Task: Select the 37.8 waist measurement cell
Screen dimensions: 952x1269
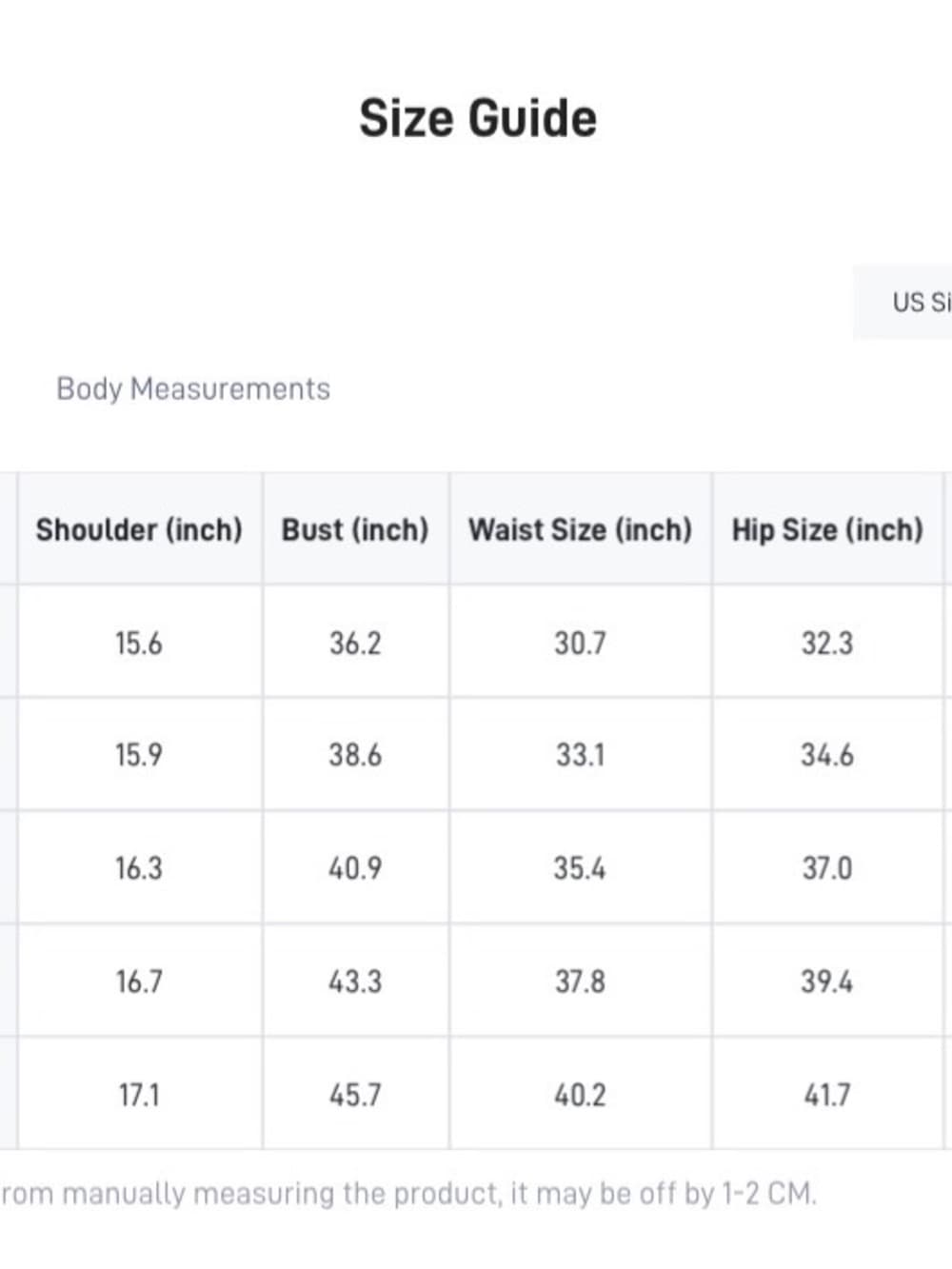Action: click(580, 981)
